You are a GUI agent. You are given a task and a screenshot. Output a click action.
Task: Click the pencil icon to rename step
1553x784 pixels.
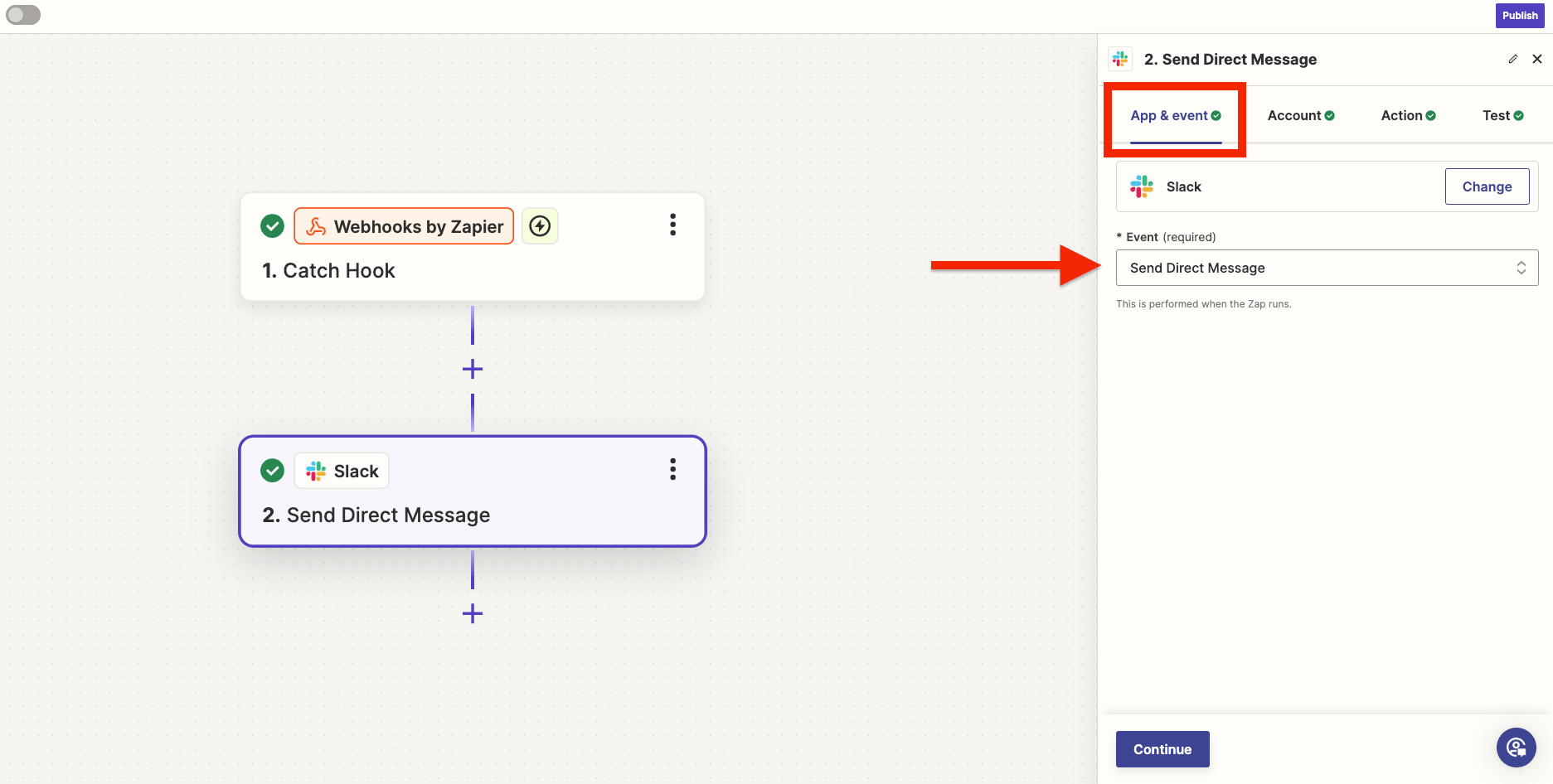pos(1512,59)
